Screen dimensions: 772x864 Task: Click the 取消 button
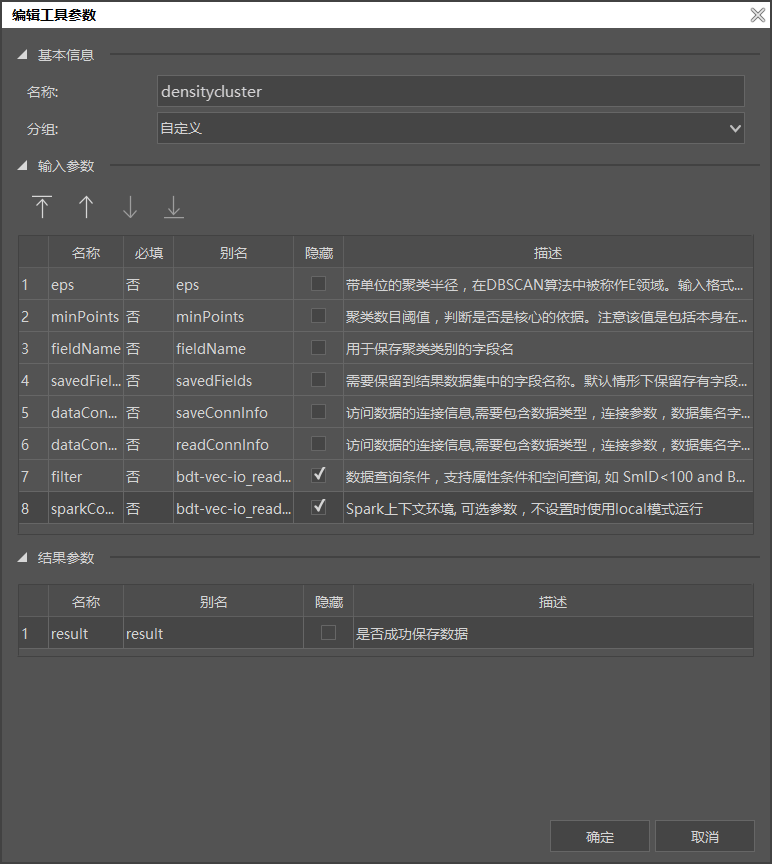pyautogui.click(x=705, y=837)
